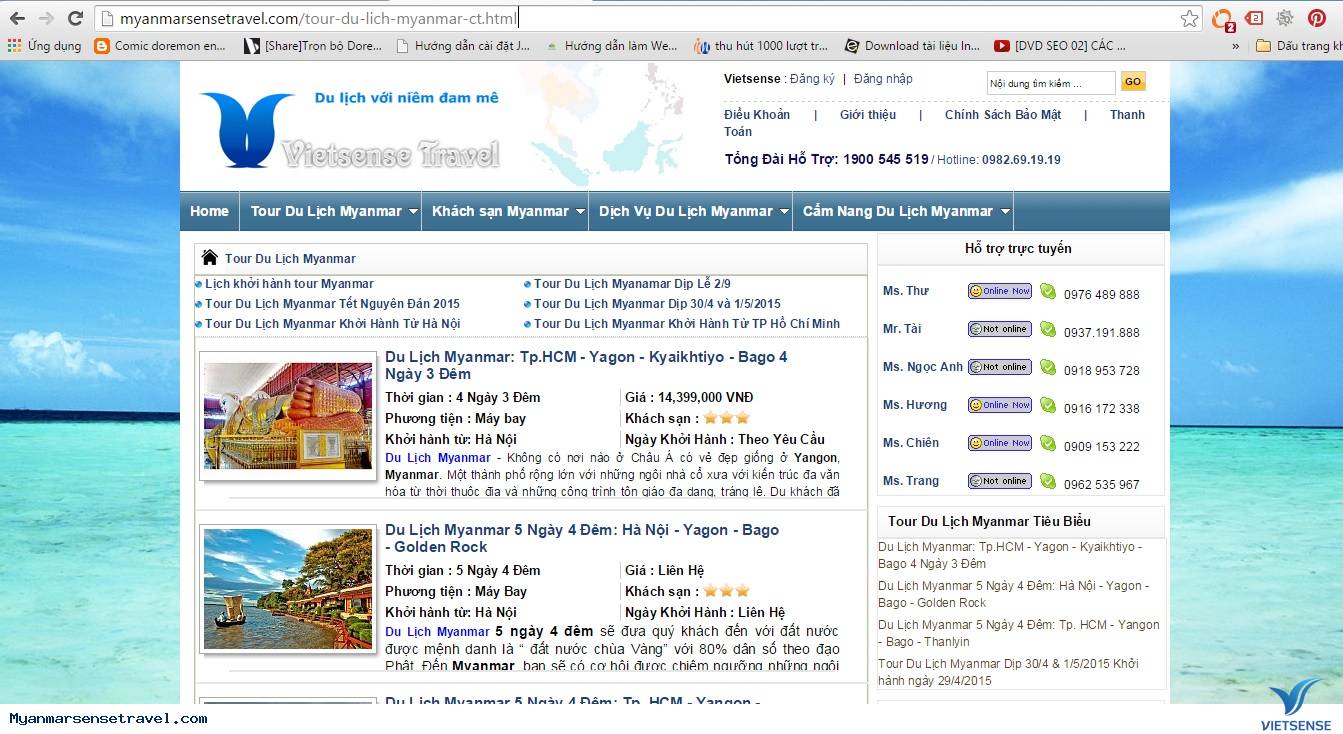Click the Đăng ký link

tap(813, 78)
